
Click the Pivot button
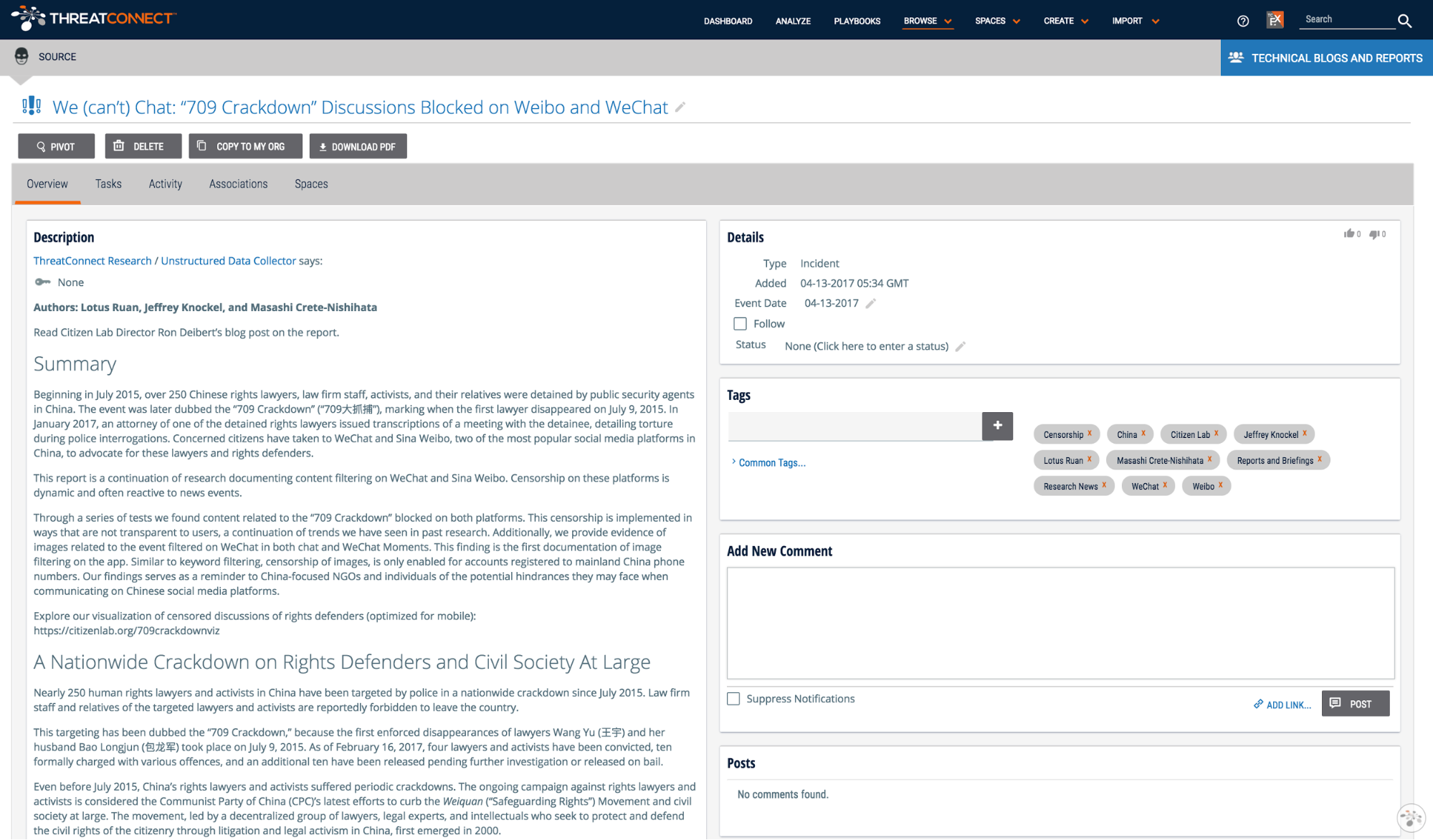coord(56,146)
